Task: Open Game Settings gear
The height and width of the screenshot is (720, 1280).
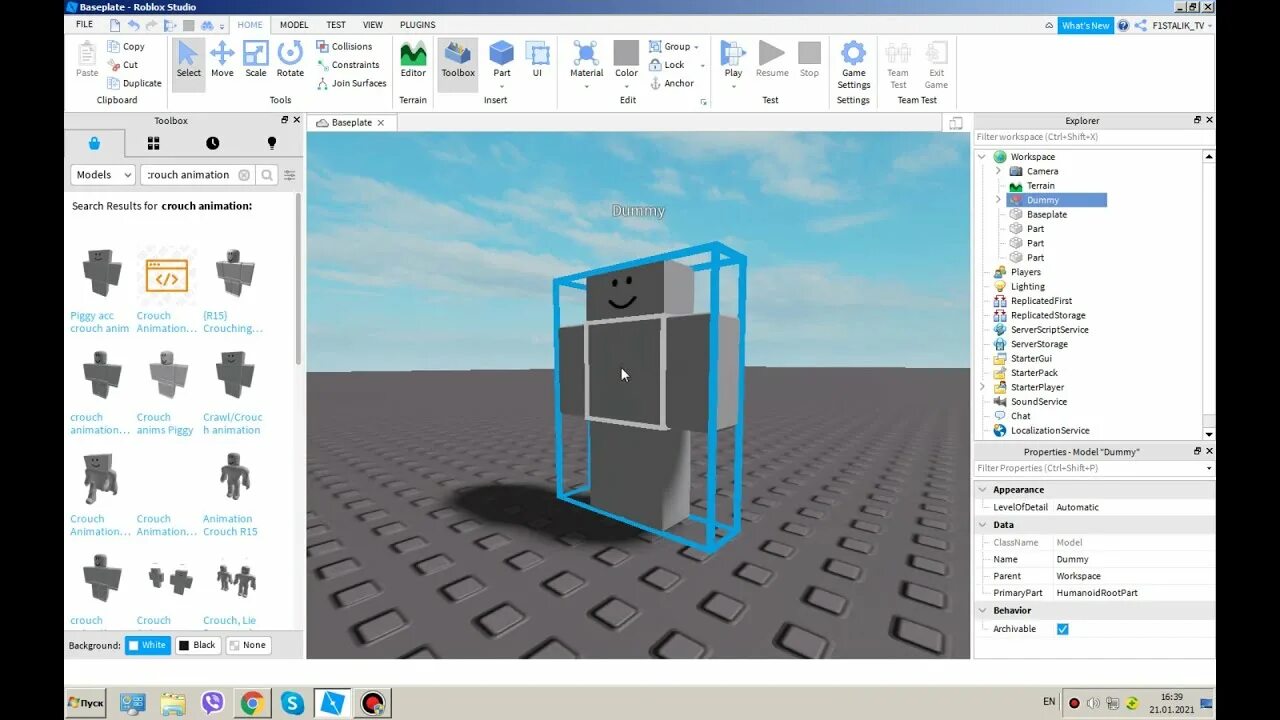Action: pos(853,64)
